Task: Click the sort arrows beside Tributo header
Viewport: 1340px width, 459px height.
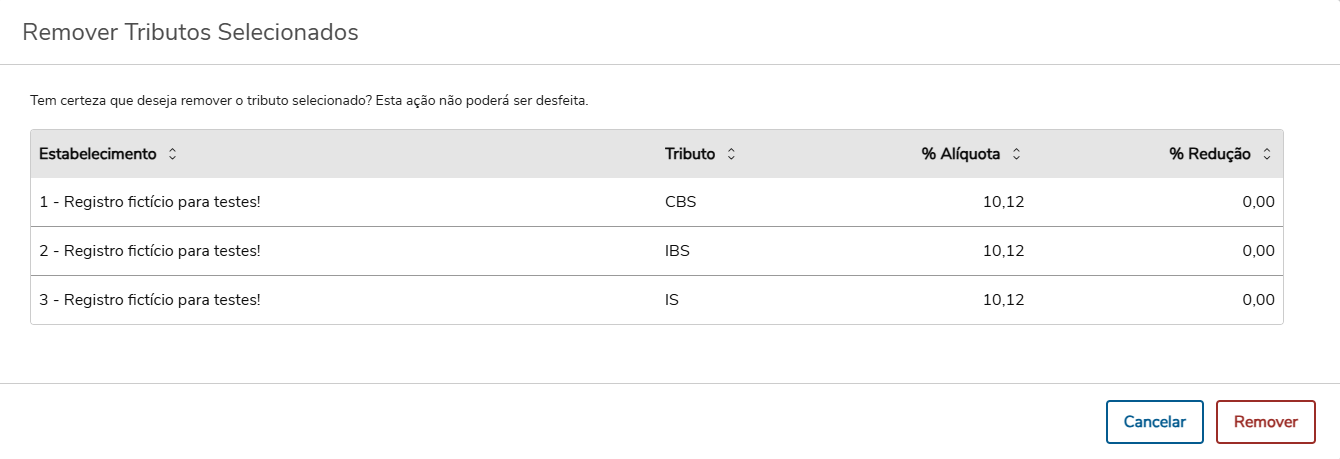Action: pyautogui.click(x=731, y=154)
